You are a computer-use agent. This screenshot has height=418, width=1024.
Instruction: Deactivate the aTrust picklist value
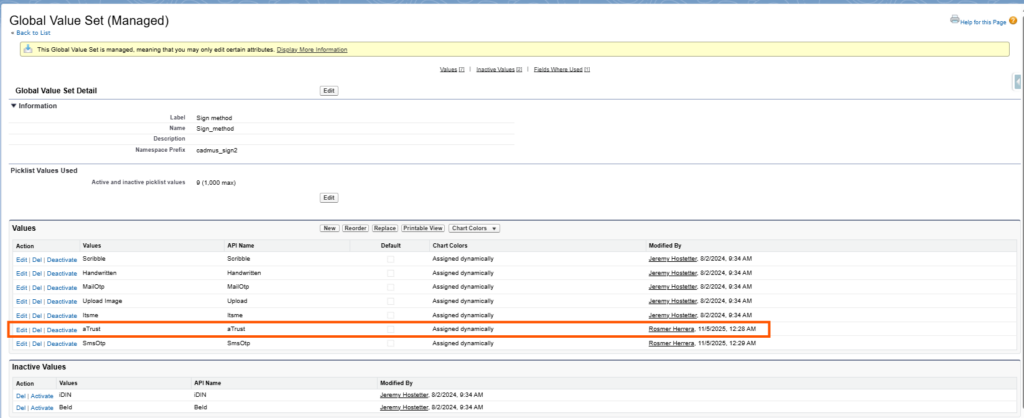(x=62, y=329)
